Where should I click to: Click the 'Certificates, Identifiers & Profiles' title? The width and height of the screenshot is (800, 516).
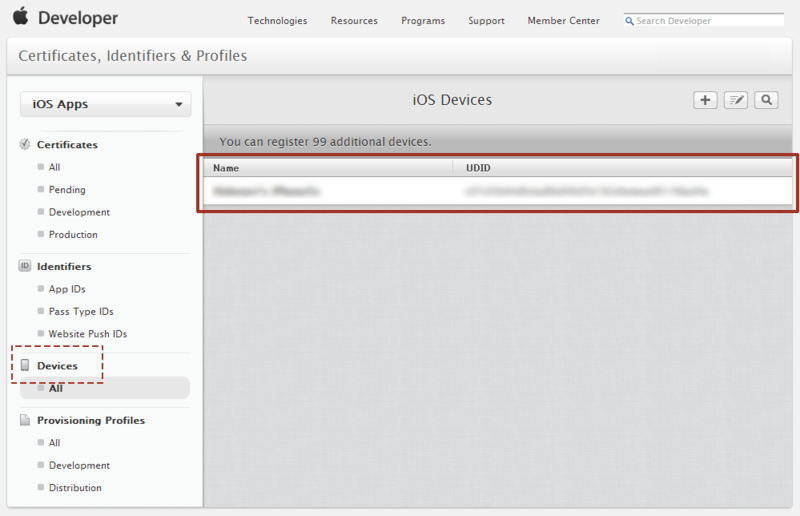[133, 56]
